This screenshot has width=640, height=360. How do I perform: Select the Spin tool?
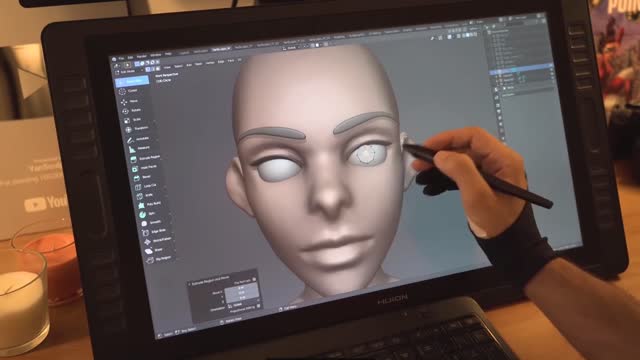pos(147,213)
